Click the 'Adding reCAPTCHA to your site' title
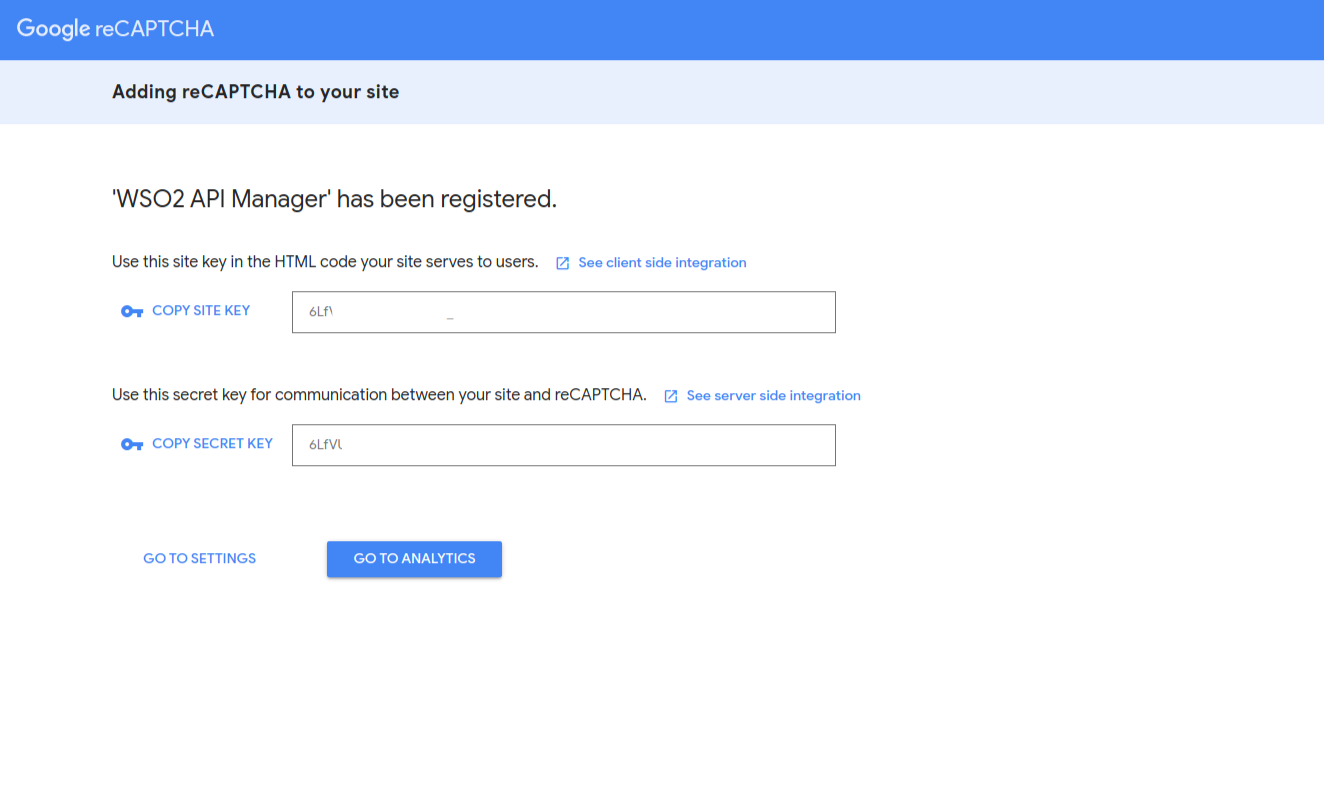Screen dimensions: 1324x809 tap(255, 92)
